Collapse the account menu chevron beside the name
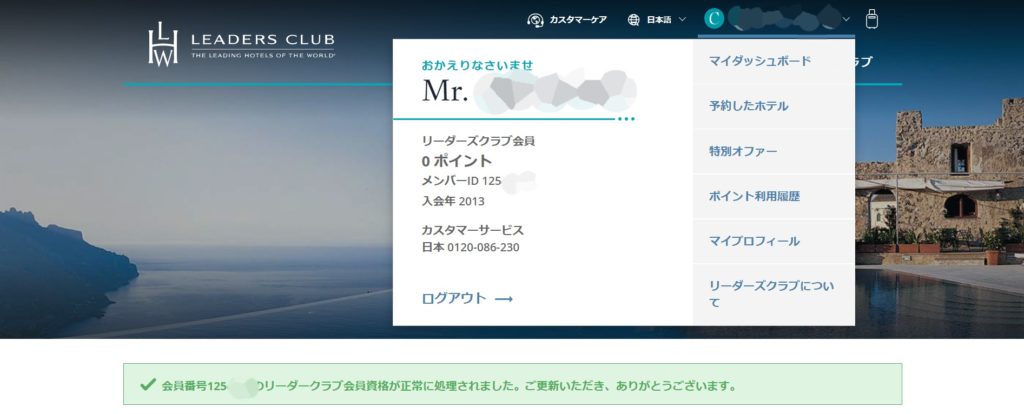This screenshot has width=1024, height=414. (x=847, y=19)
